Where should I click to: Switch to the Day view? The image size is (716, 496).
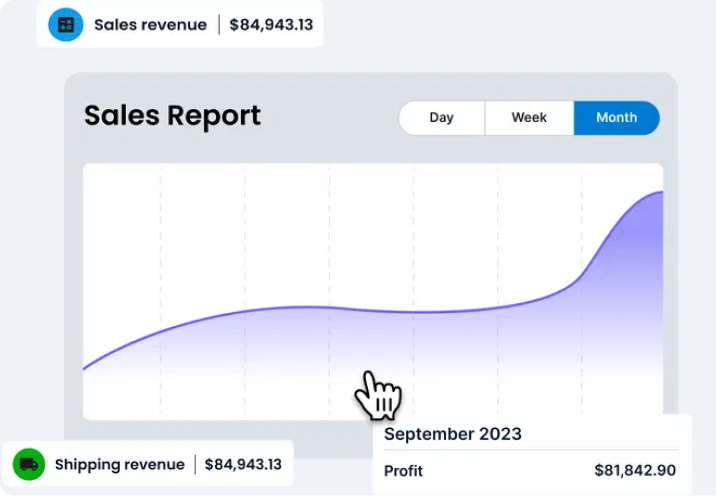click(x=441, y=118)
